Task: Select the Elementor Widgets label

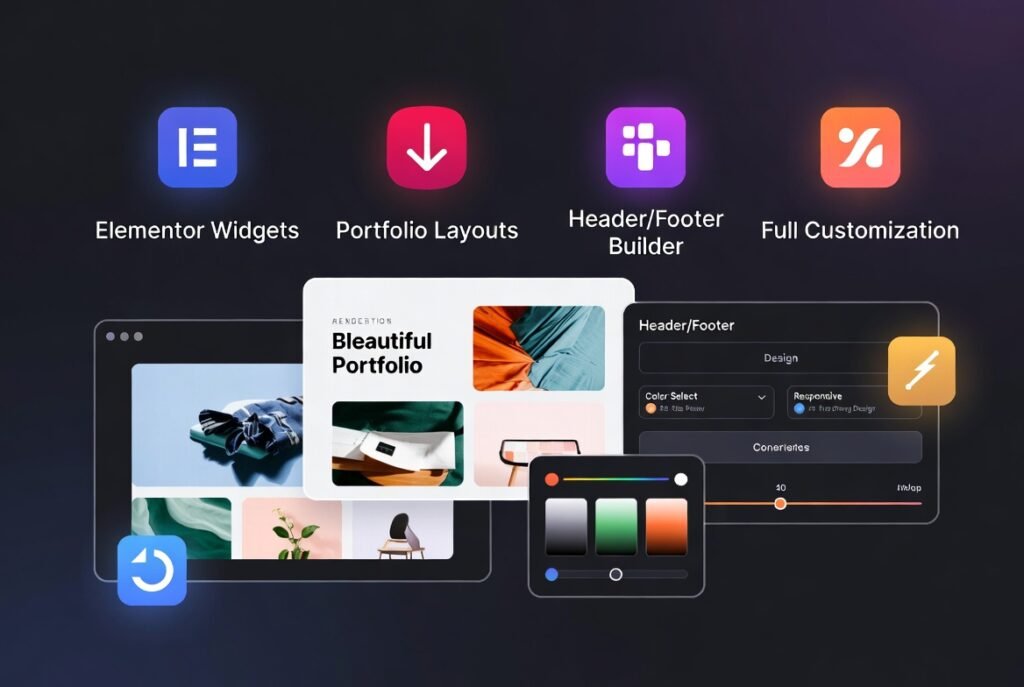Action: (197, 231)
